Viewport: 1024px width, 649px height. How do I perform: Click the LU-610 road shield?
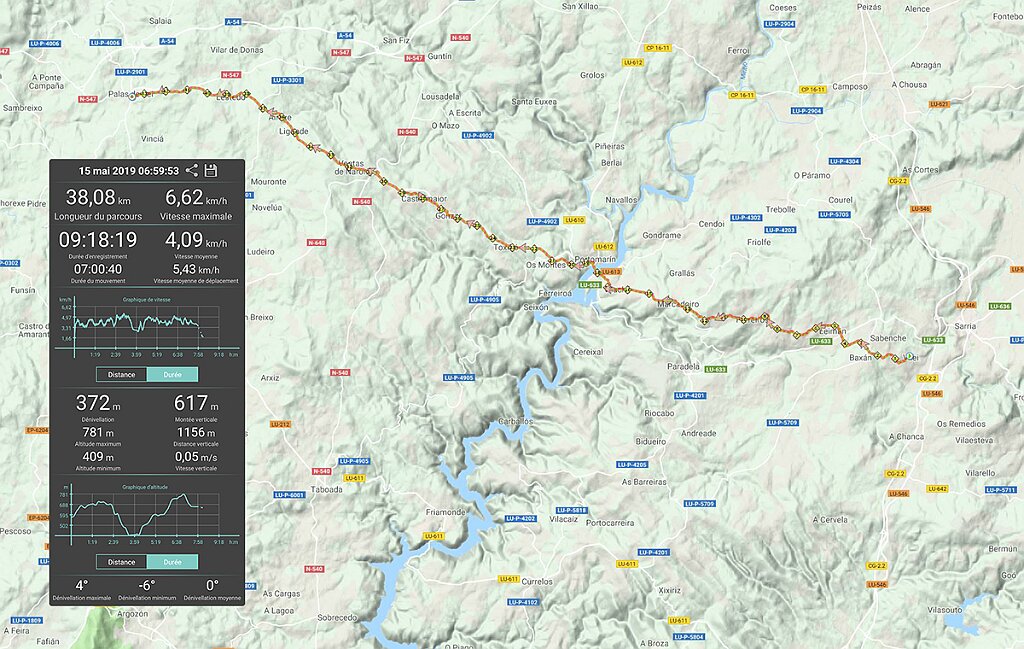(574, 220)
